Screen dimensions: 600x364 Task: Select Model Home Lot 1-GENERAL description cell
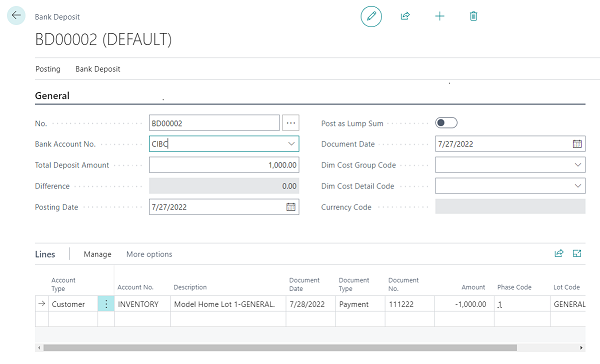point(228,304)
